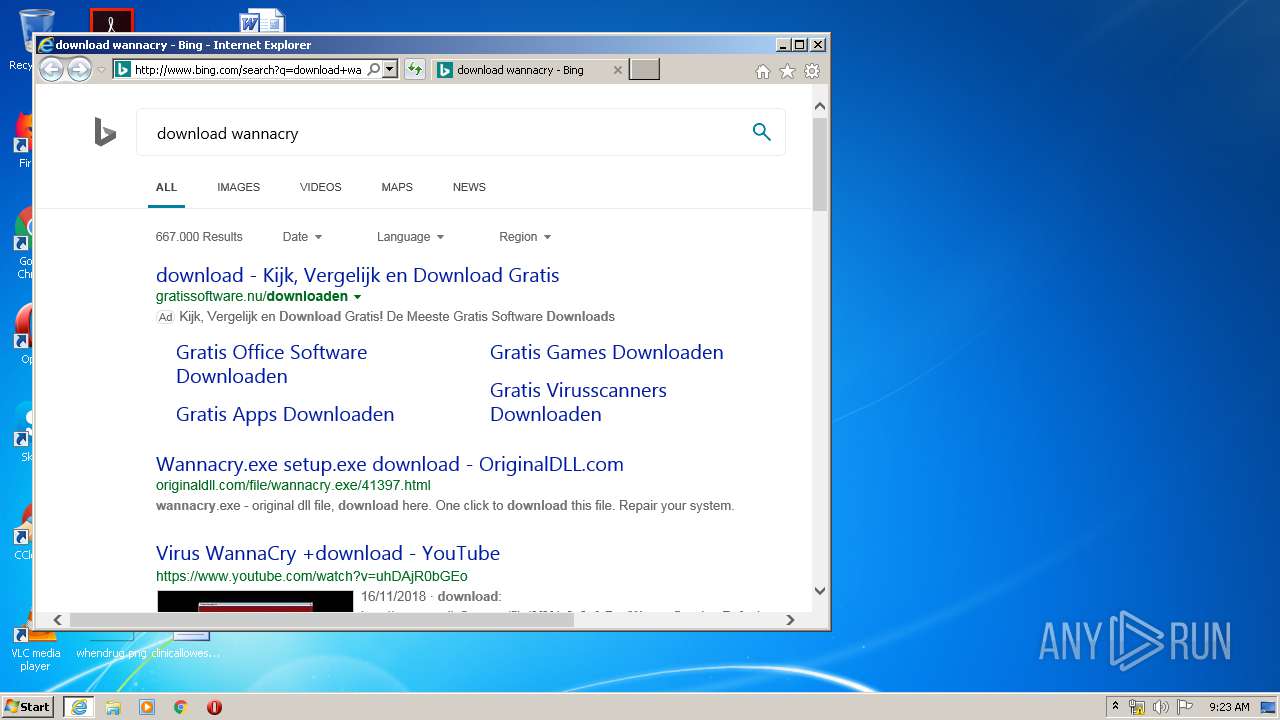Click the Internet Explorer Forward button
1280x720 pixels.
click(79, 70)
